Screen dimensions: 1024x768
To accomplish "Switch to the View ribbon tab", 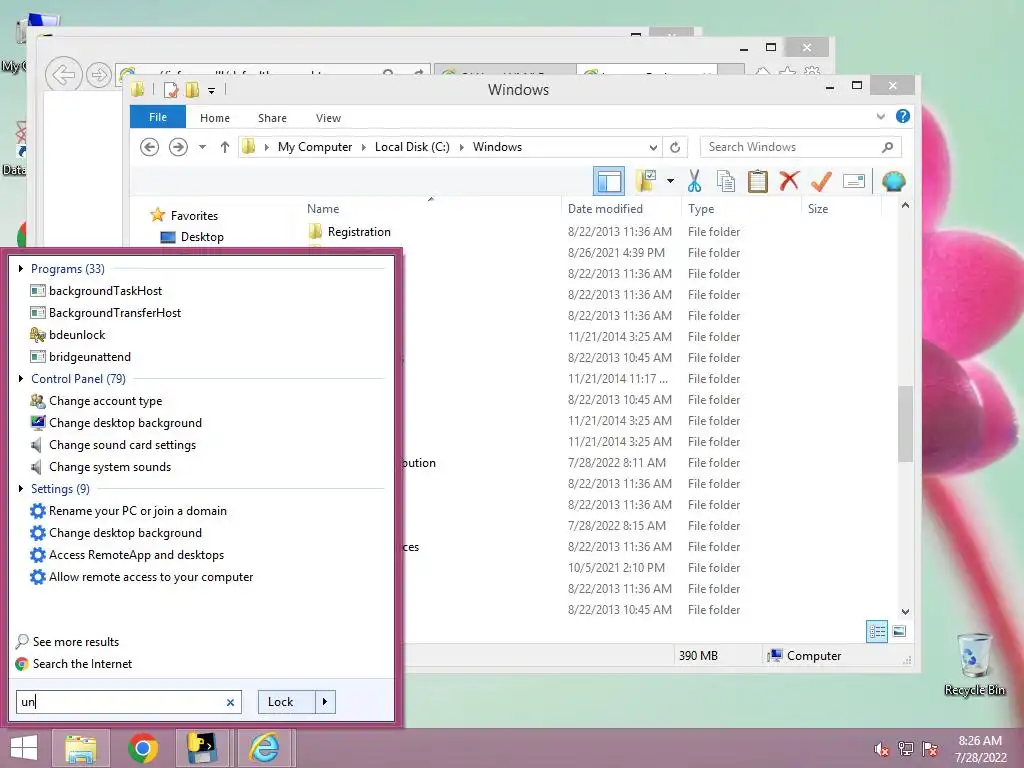I will pyautogui.click(x=328, y=118).
